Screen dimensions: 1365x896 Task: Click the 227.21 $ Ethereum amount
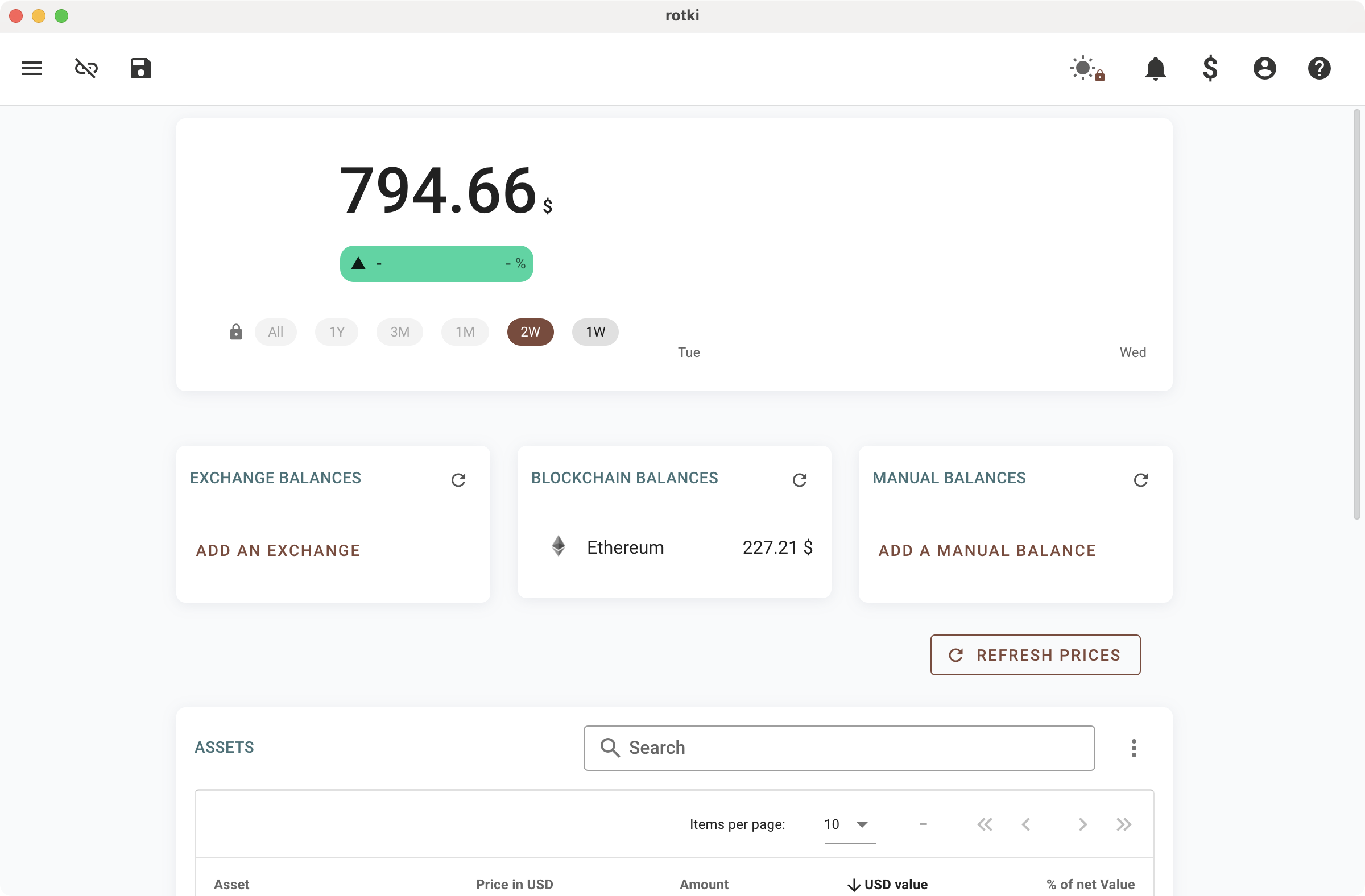pyautogui.click(x=777, y=547)
